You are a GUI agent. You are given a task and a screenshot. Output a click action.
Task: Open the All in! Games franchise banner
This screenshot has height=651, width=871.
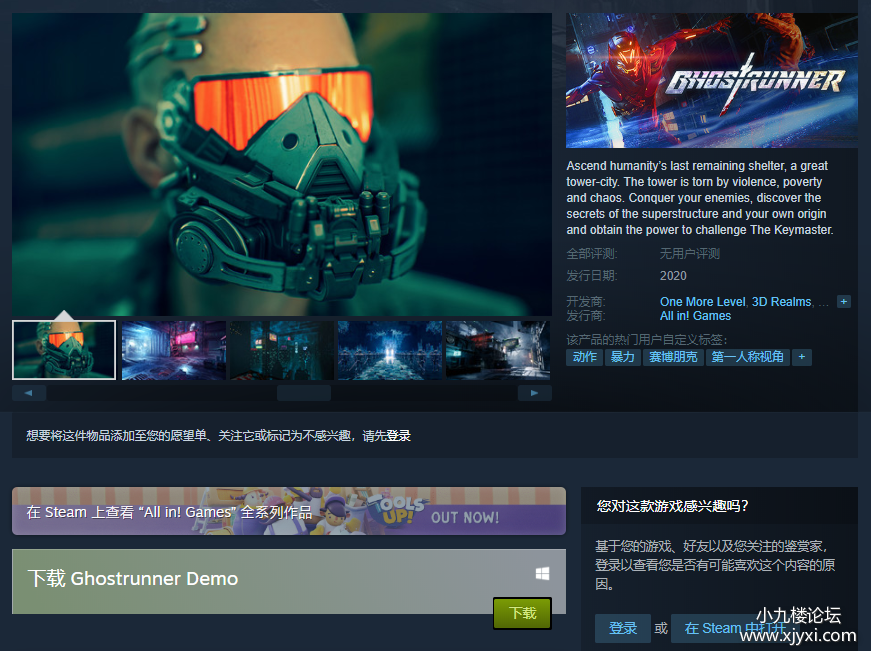[x=289, y=511]
